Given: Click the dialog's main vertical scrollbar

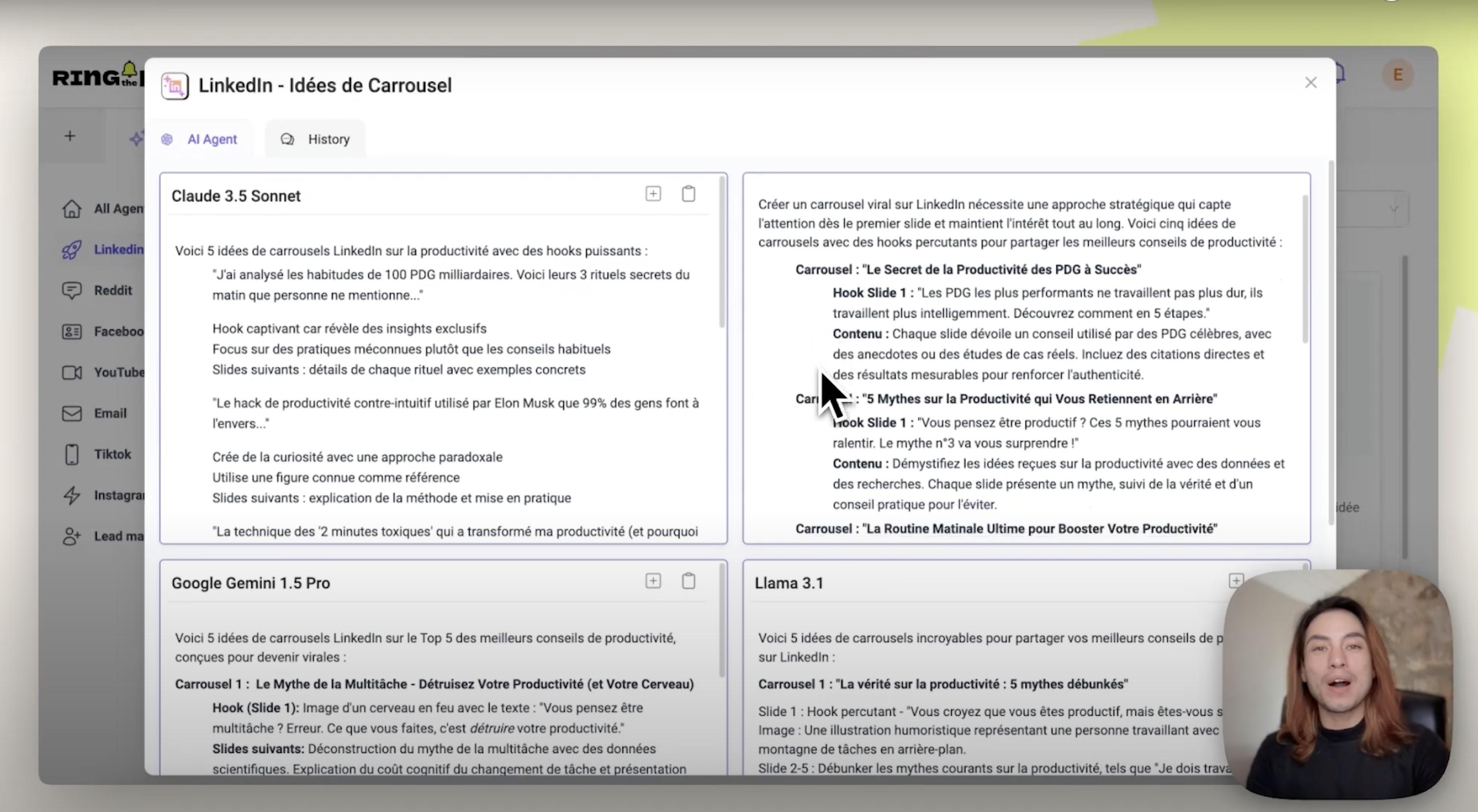Looking at the screenshot, I should [1331, 343].
